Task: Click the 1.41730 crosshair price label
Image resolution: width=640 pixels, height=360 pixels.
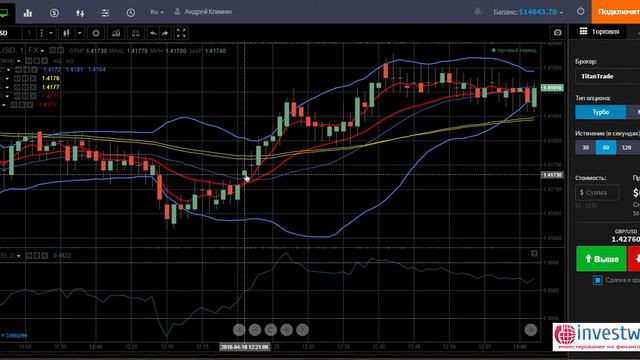Action: click(x=552, y=175)
